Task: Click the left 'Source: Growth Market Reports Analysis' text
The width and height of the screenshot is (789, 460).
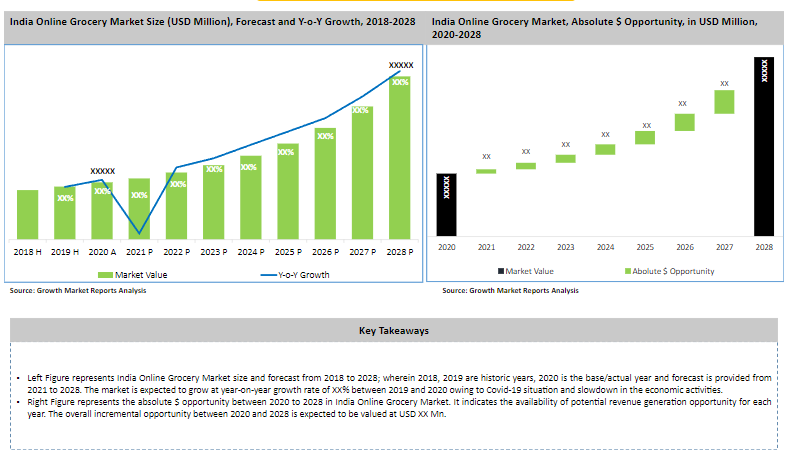Action: (78, 290)
